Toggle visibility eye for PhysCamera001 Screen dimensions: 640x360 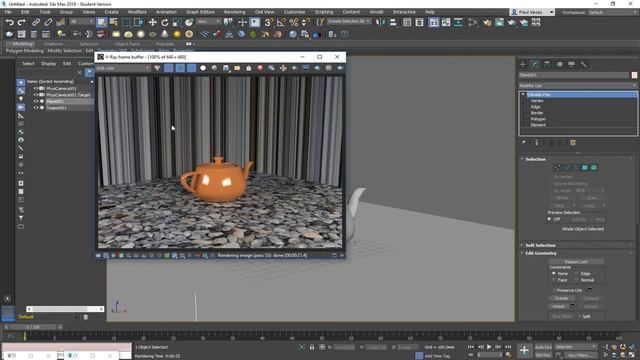point(36,88)
